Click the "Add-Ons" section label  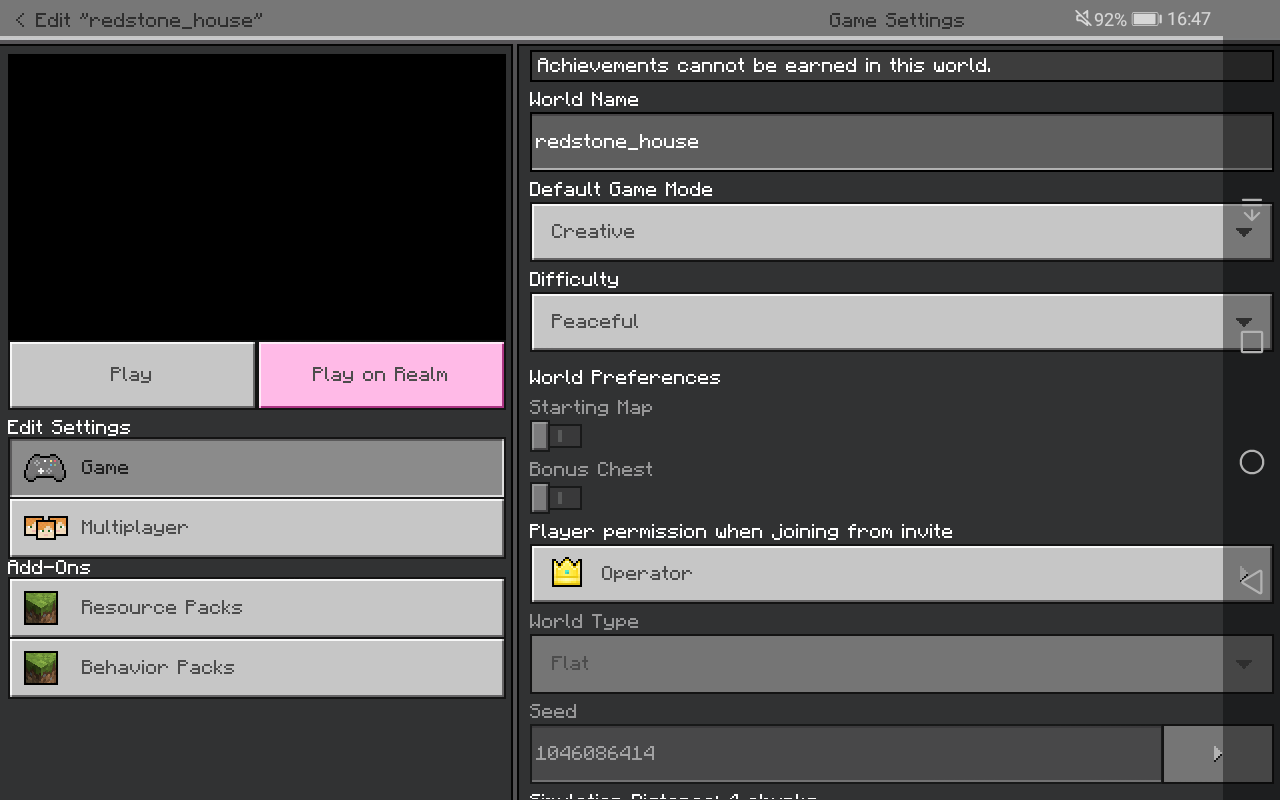click(x=49, y=567)
